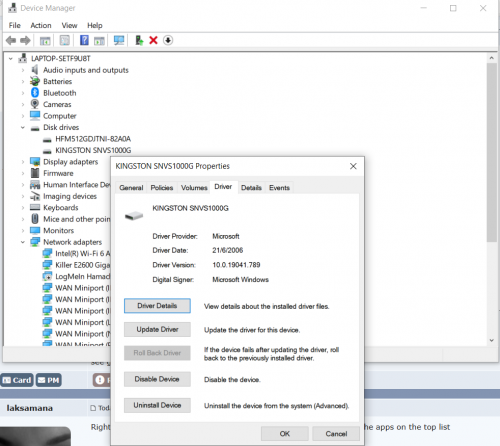Click the Card button in the forum page
Viewport: 500px width, 446px height.
[17, 380]
